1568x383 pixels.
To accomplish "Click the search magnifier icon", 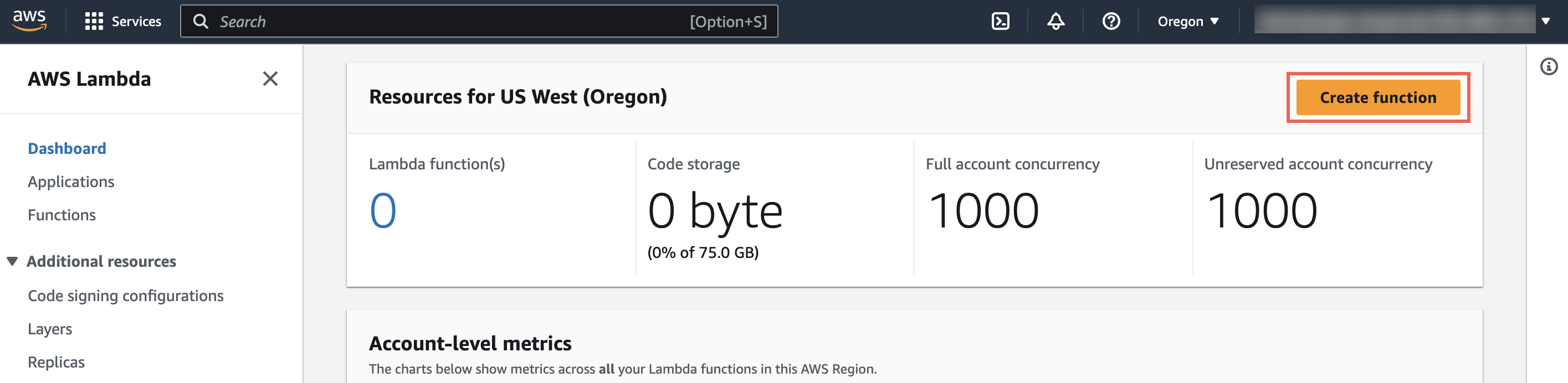I will 200,22.
